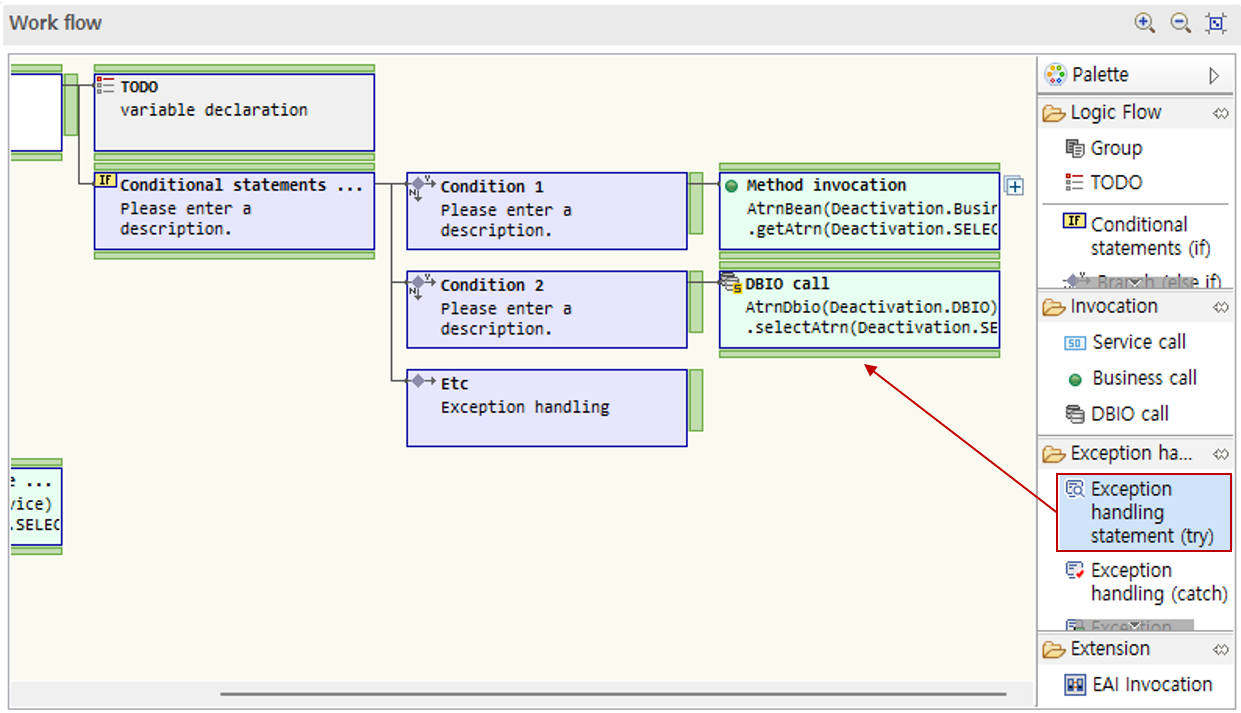The image size is (1241, 713).
Task: Select the Condition 2 node
Action: [546, 309]
